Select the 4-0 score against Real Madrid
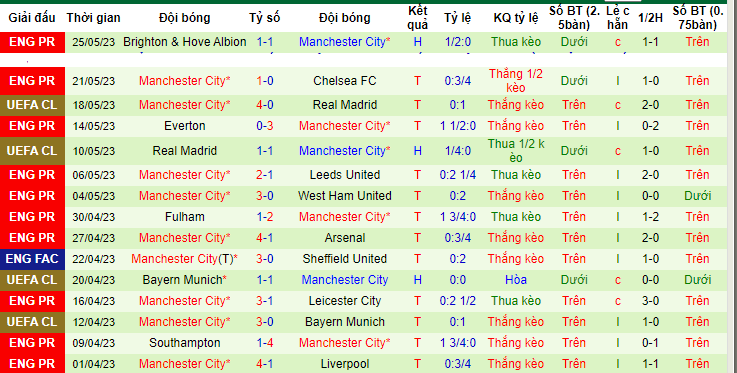The image size is (737, 373). click(x=265, y=104)
